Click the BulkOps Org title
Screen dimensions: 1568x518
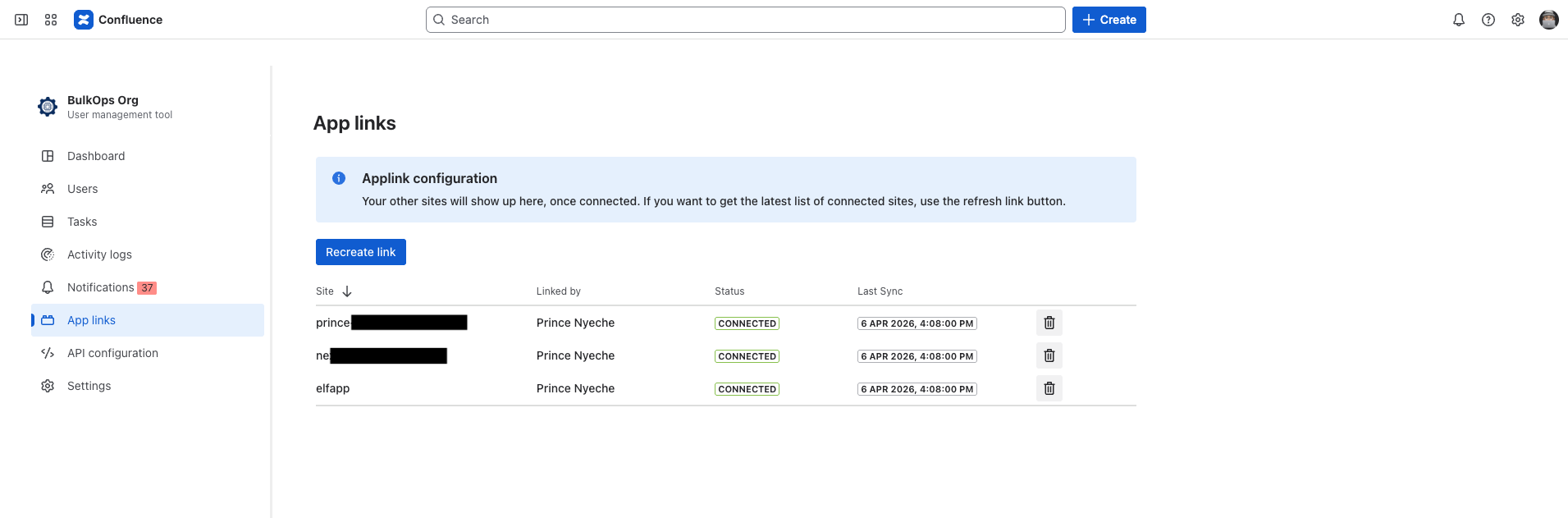(103, 100)
